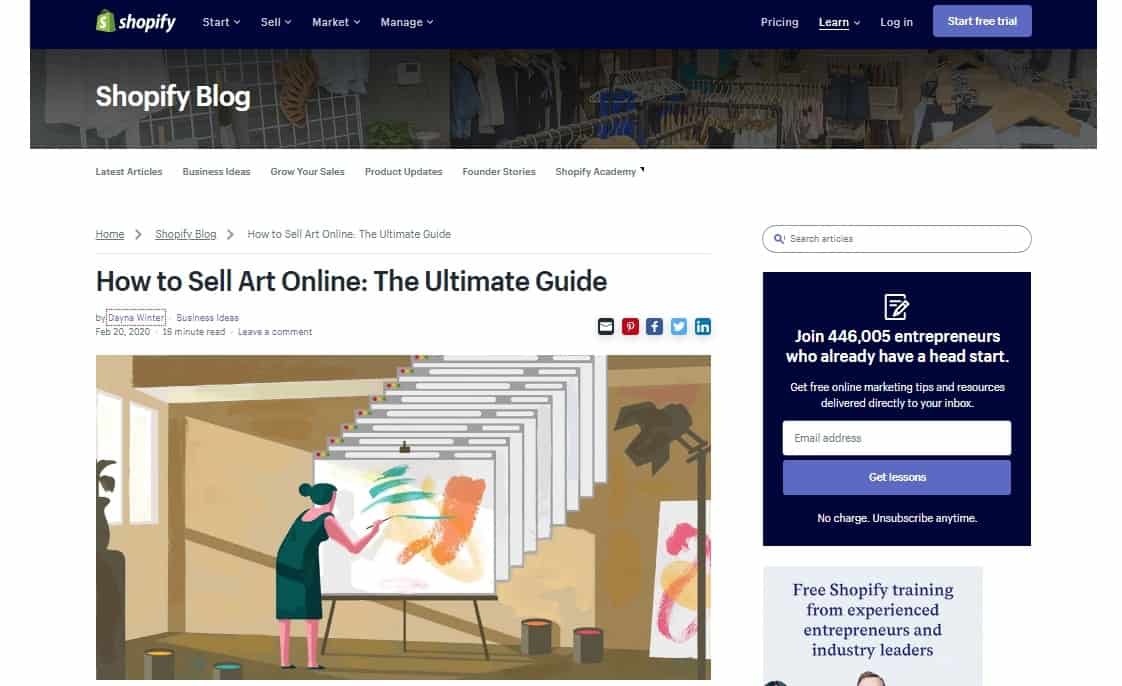This screenshot has width=1122, height=686.
Task: Open author Dayna Winter's page
Action: tap(136, 318)
